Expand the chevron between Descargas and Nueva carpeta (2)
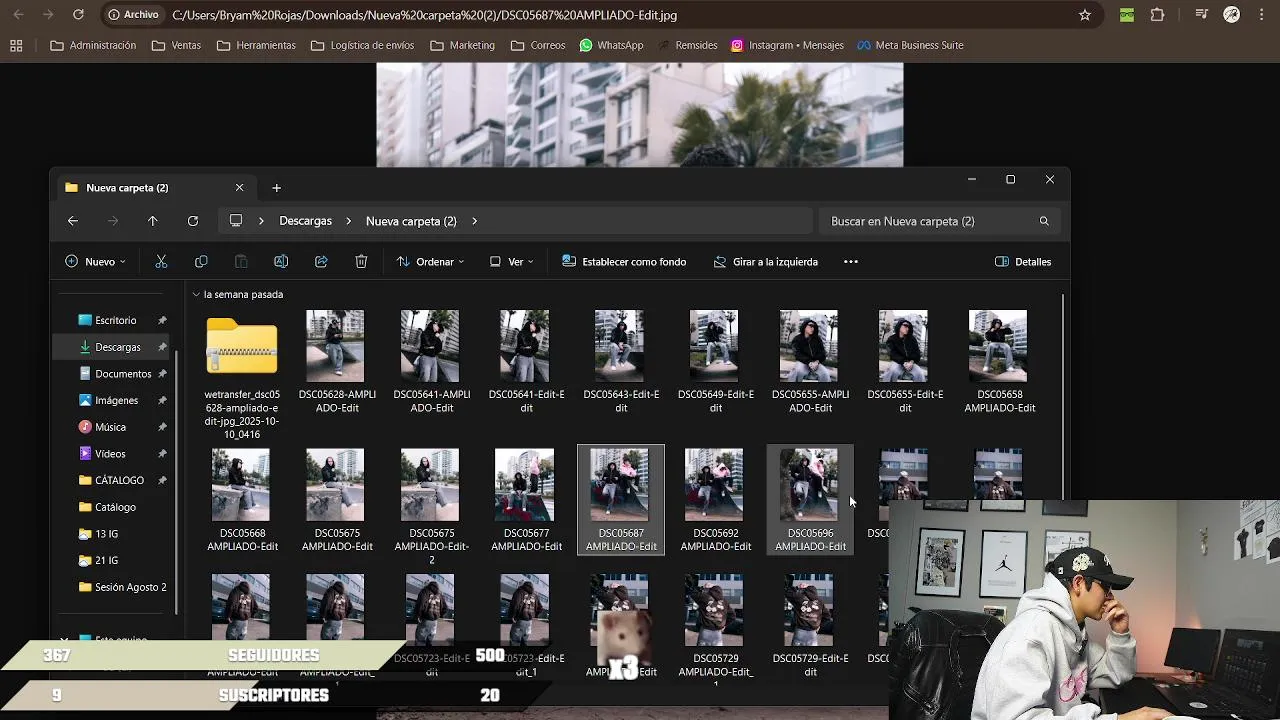1280x720 pixels. (x=349, y=221)
